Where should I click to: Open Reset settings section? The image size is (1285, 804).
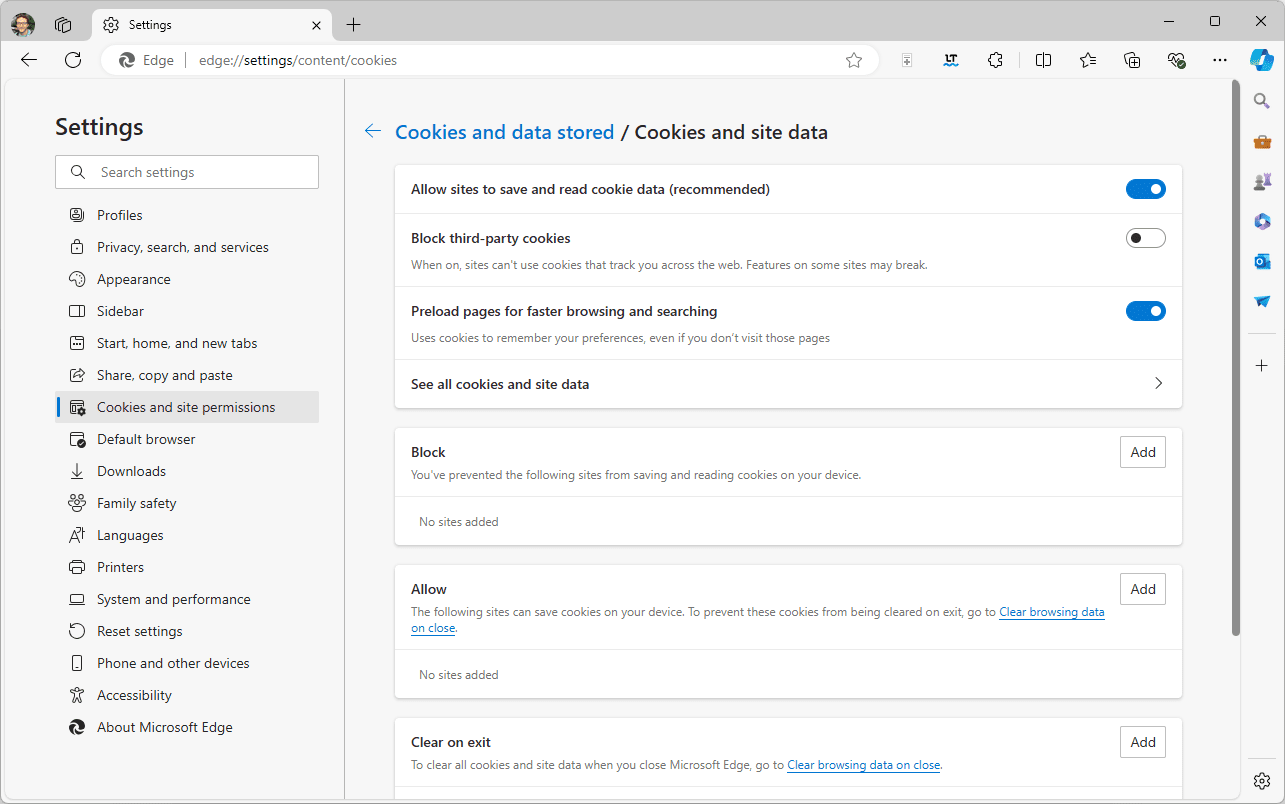coord(187,631)
